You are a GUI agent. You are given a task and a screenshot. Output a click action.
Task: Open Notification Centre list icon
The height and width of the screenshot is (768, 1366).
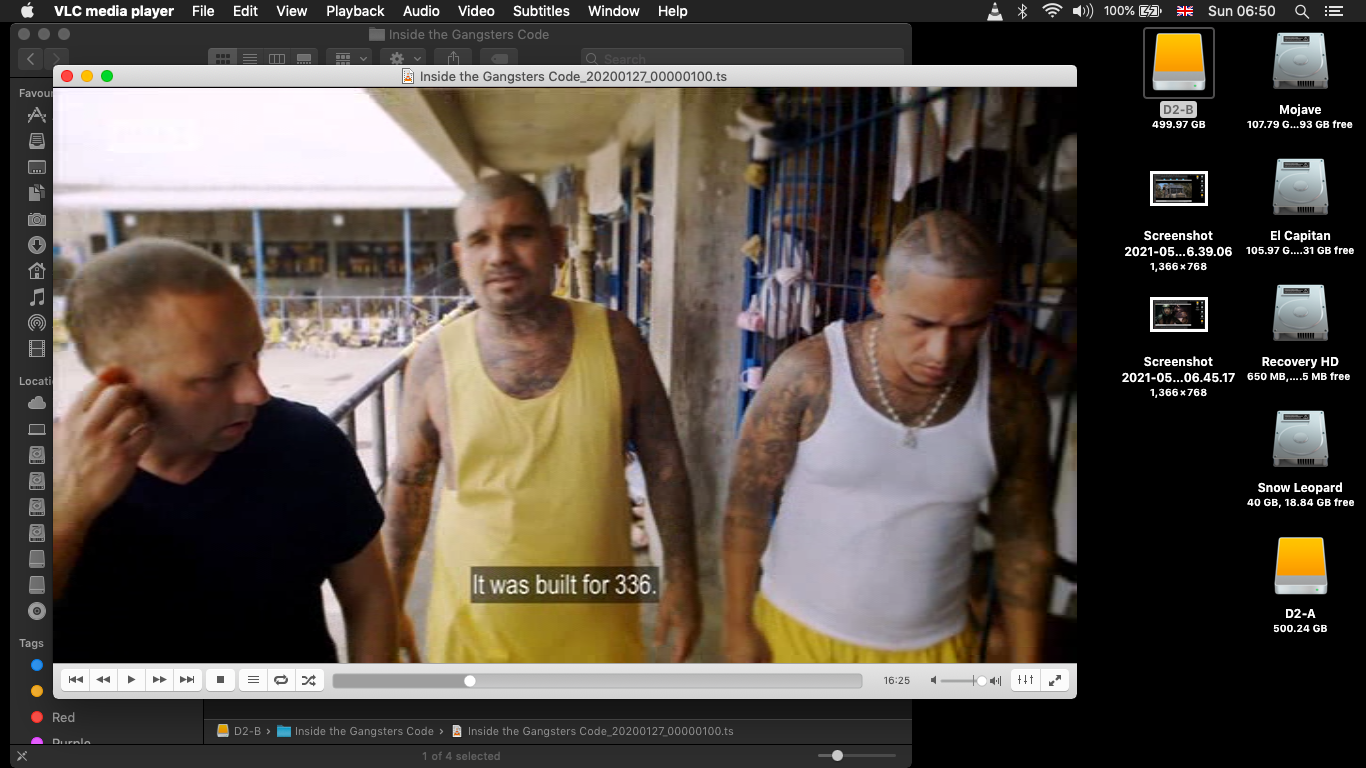tap(1333, 11)
